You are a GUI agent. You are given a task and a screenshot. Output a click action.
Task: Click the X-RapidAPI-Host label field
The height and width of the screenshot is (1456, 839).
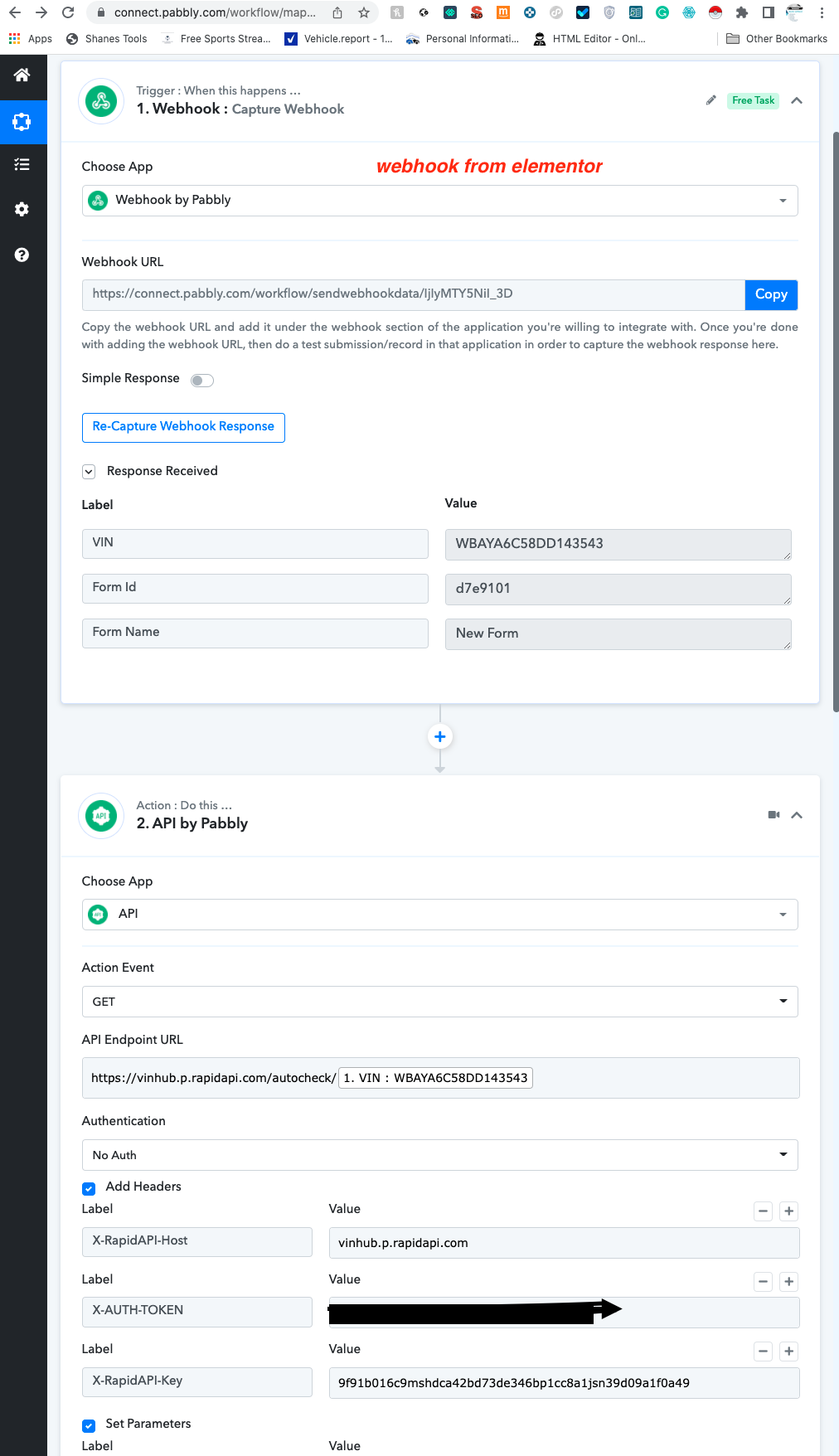pos(197,1242)
